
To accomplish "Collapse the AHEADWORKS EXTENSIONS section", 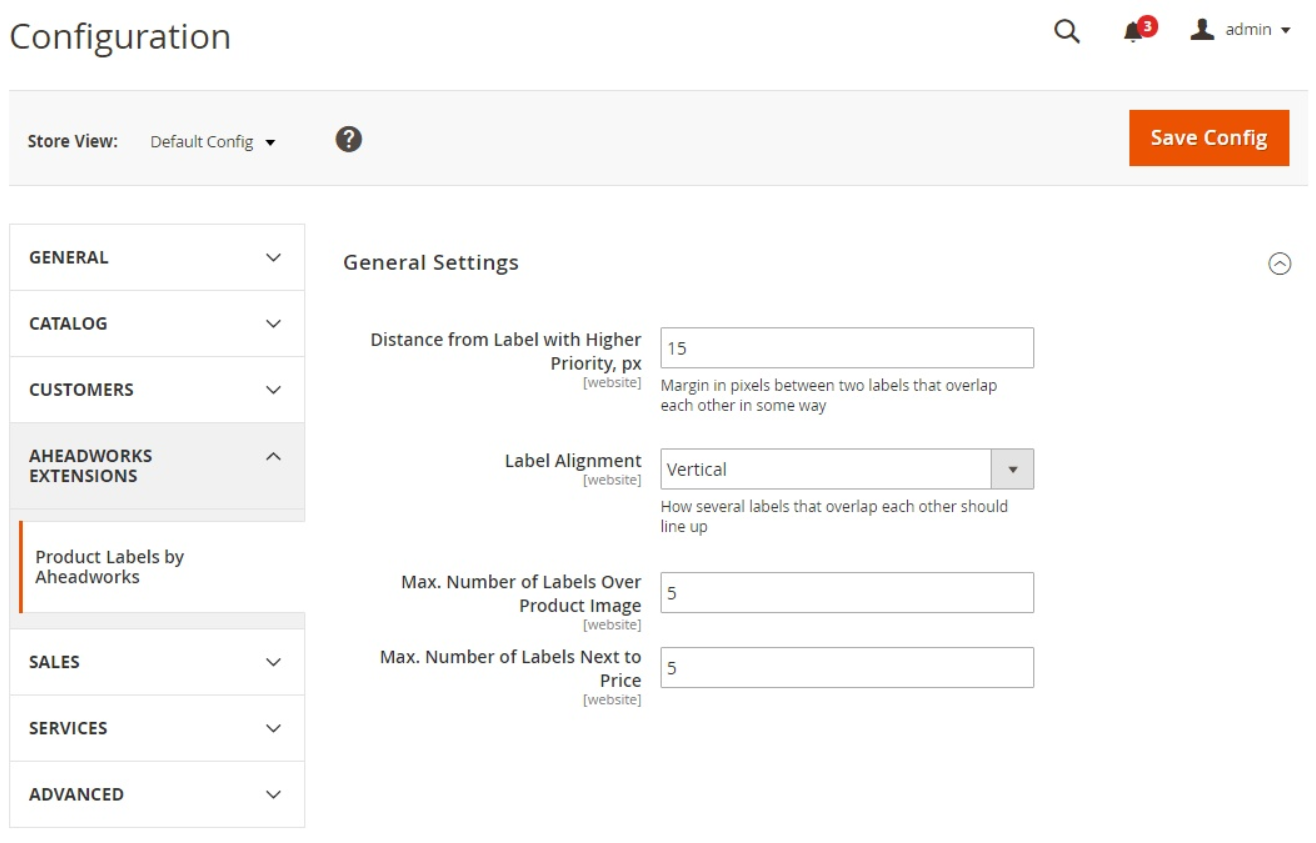I will click(157, 466).
